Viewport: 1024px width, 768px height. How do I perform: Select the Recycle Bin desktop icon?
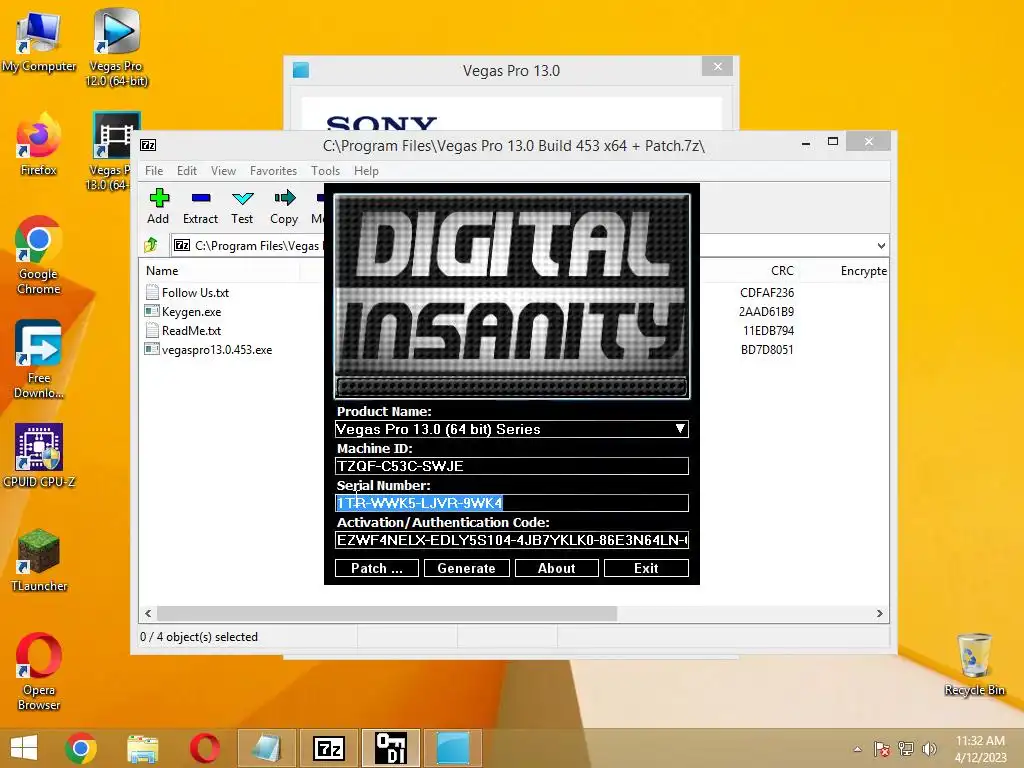tap(974, 665)
